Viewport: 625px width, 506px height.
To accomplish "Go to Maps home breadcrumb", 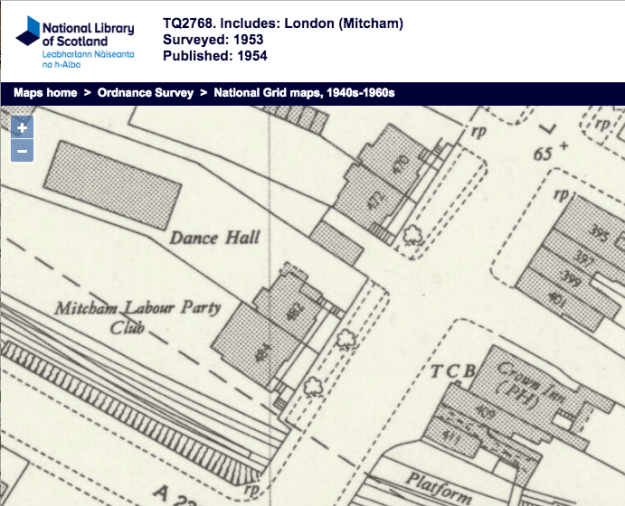I will [x=45, y=93].
